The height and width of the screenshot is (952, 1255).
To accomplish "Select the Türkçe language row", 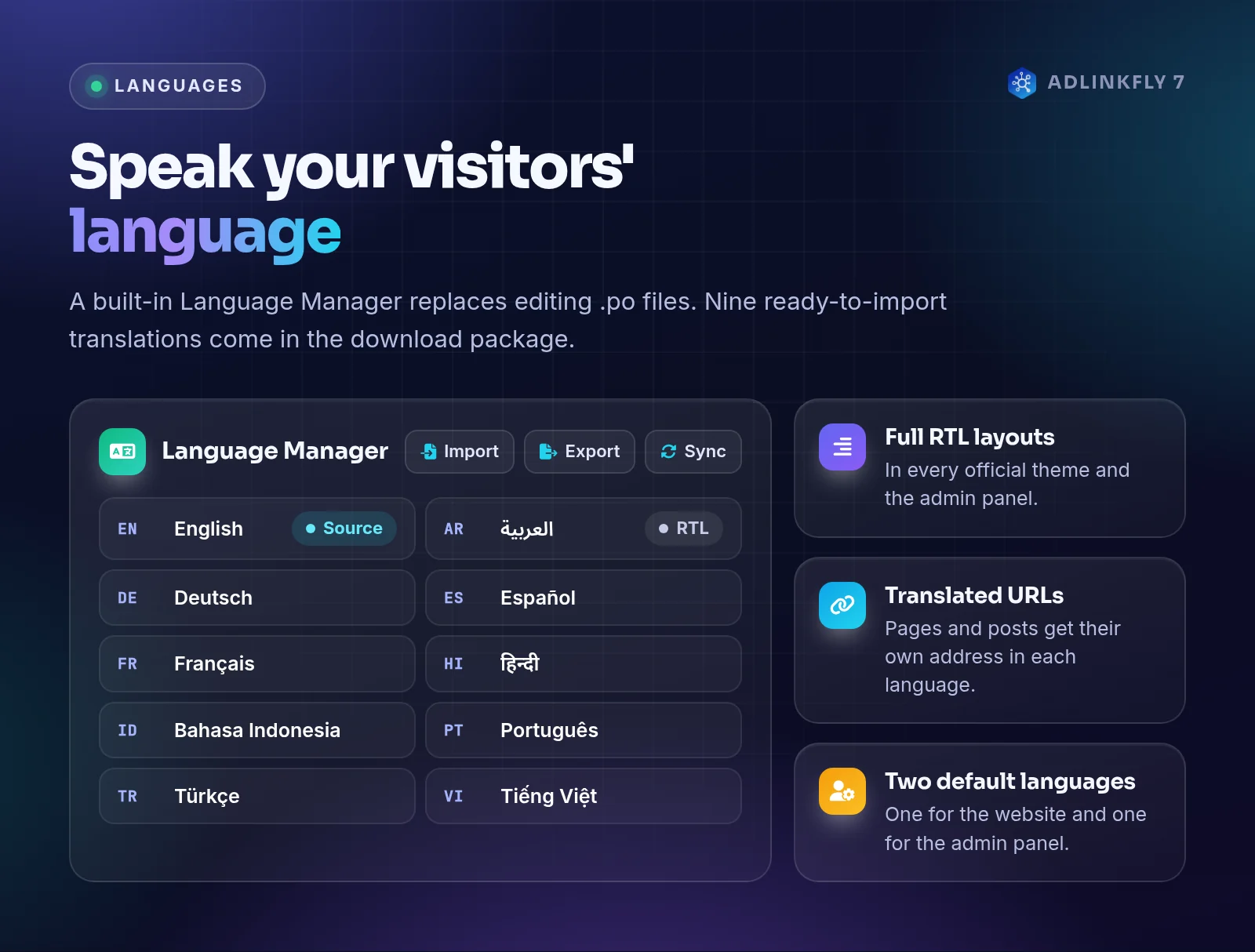I will pyautogui.click(x=257, y=796).
